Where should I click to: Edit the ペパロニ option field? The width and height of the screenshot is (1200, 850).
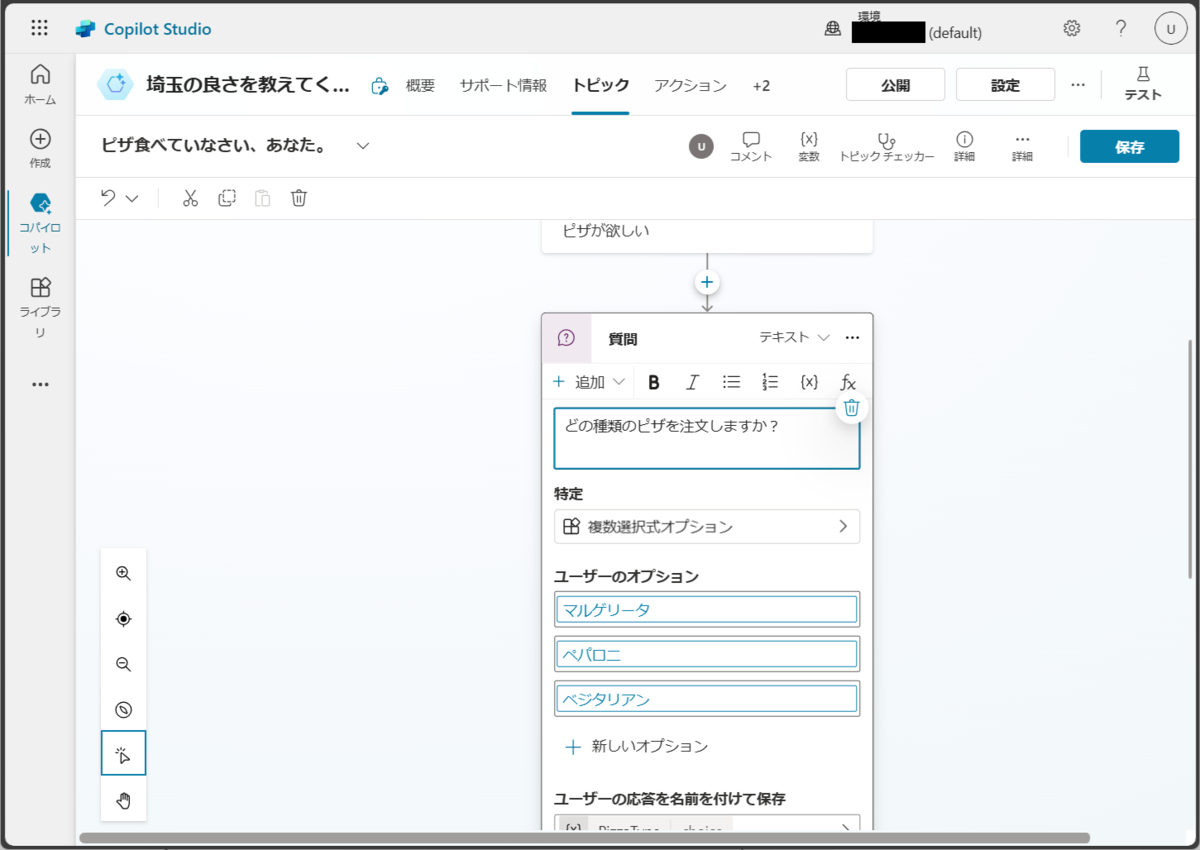(x=707, y=654)
